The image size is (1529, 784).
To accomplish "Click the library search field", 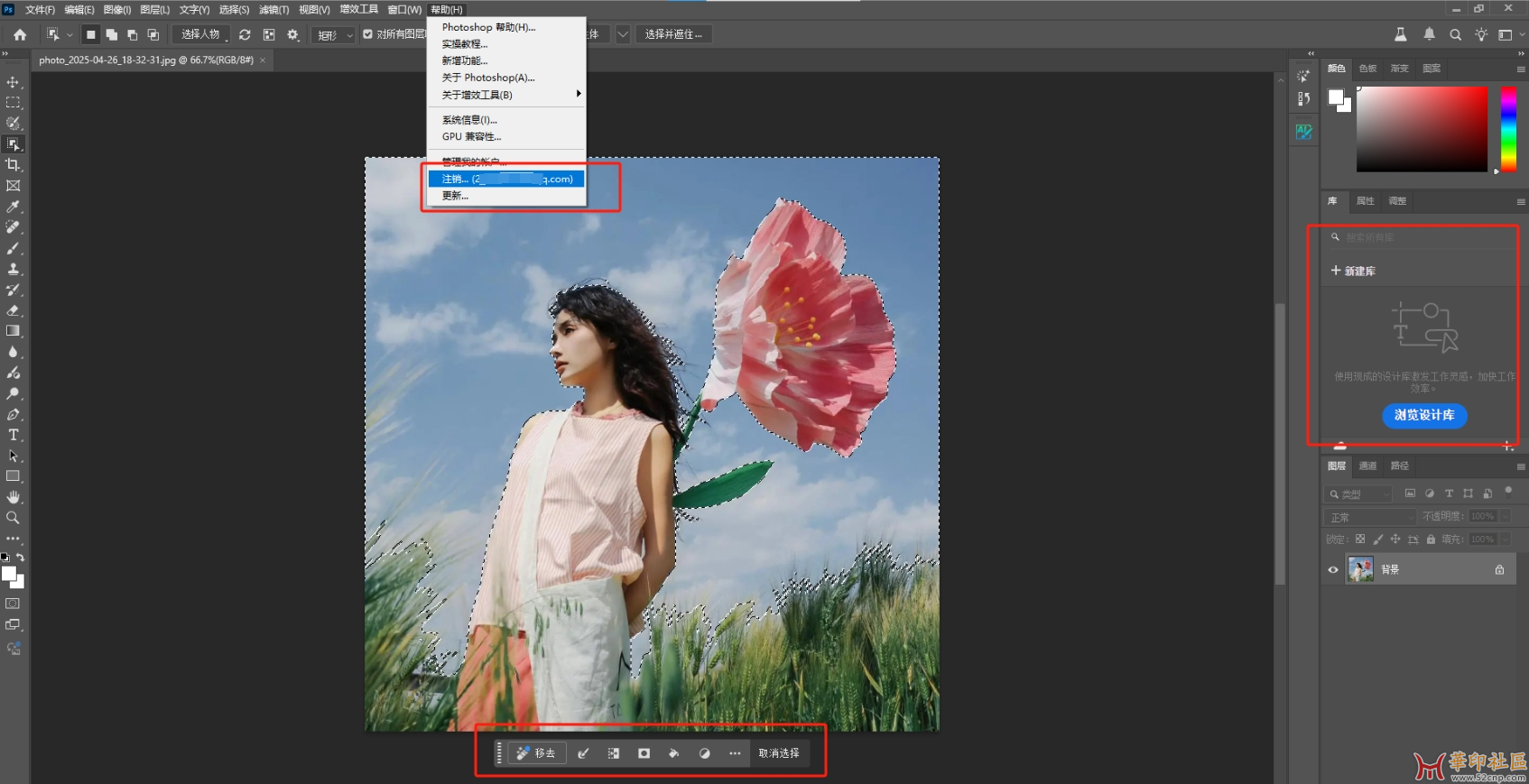I will [1422, 237].
